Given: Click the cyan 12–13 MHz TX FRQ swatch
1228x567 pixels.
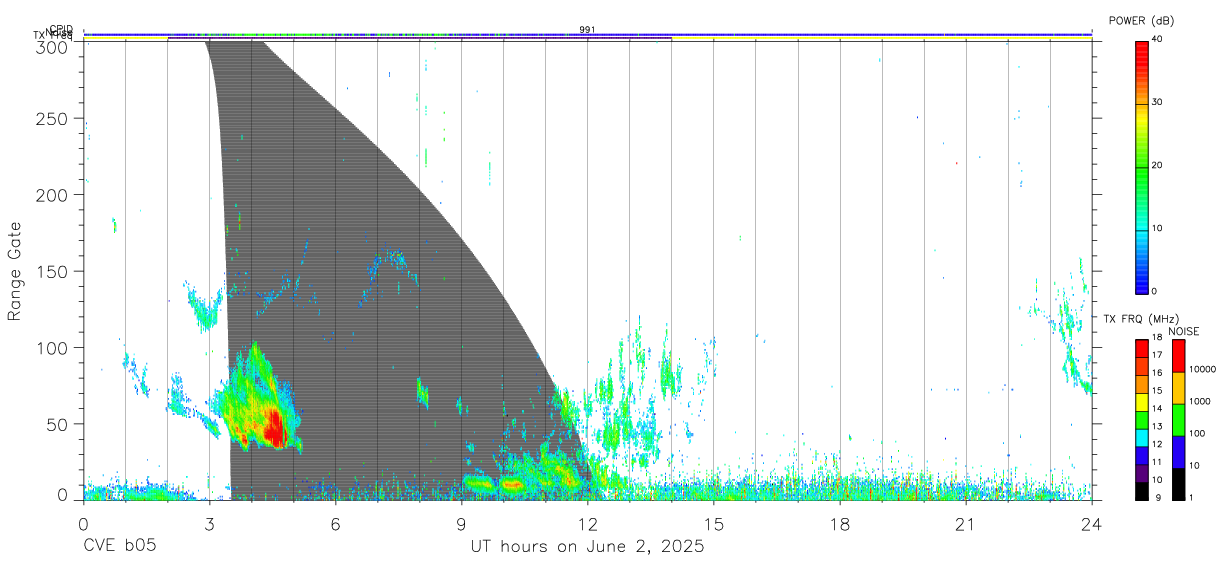Looking at the screenshot, I should [1142, 438].
